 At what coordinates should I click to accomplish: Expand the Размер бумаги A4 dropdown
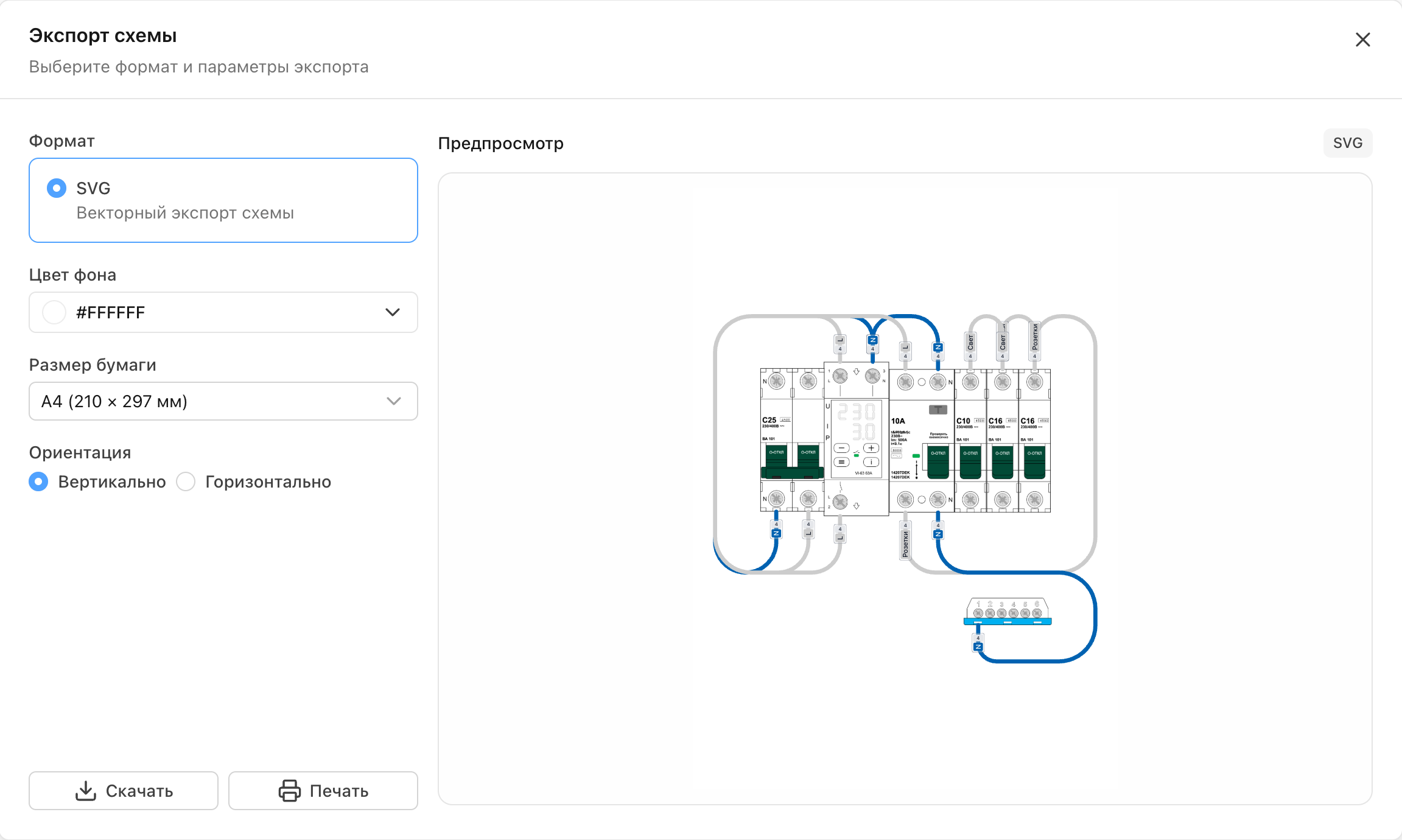223,401
